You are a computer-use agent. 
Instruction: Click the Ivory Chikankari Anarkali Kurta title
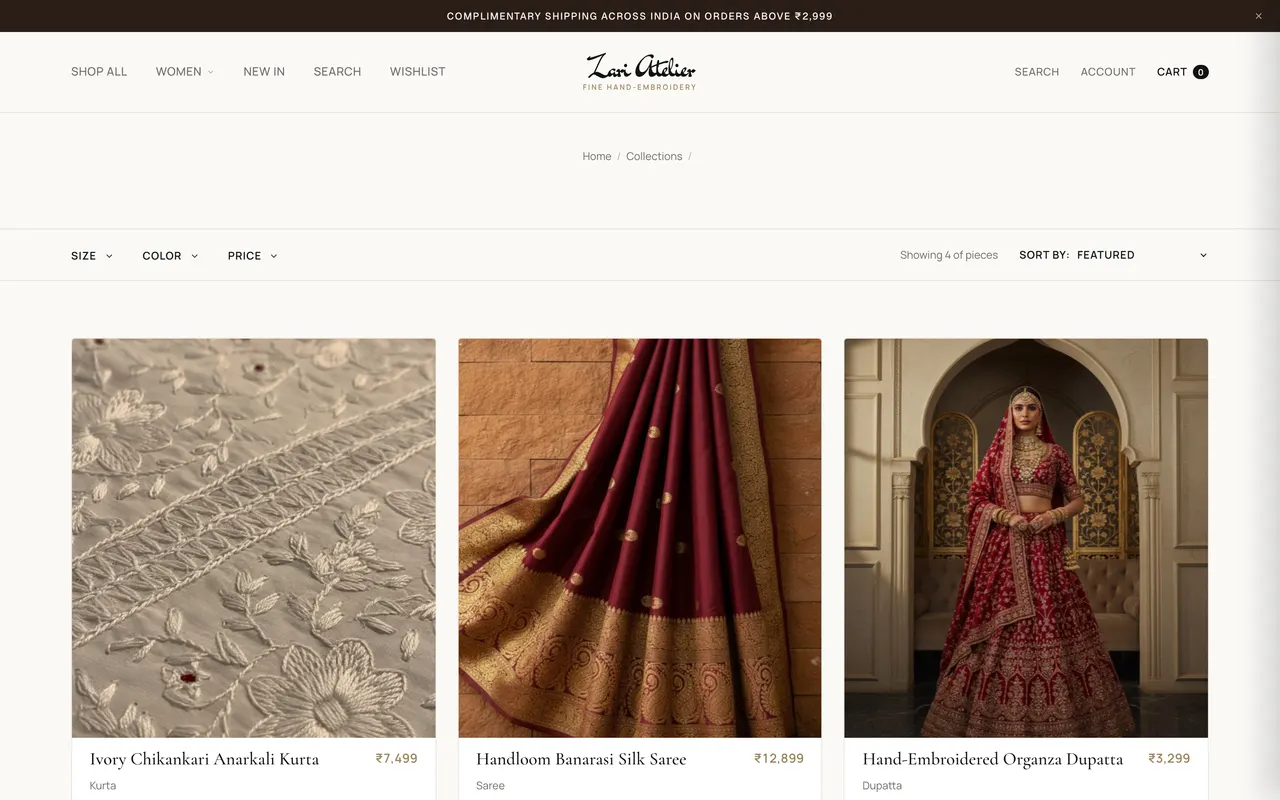(204, 759)
